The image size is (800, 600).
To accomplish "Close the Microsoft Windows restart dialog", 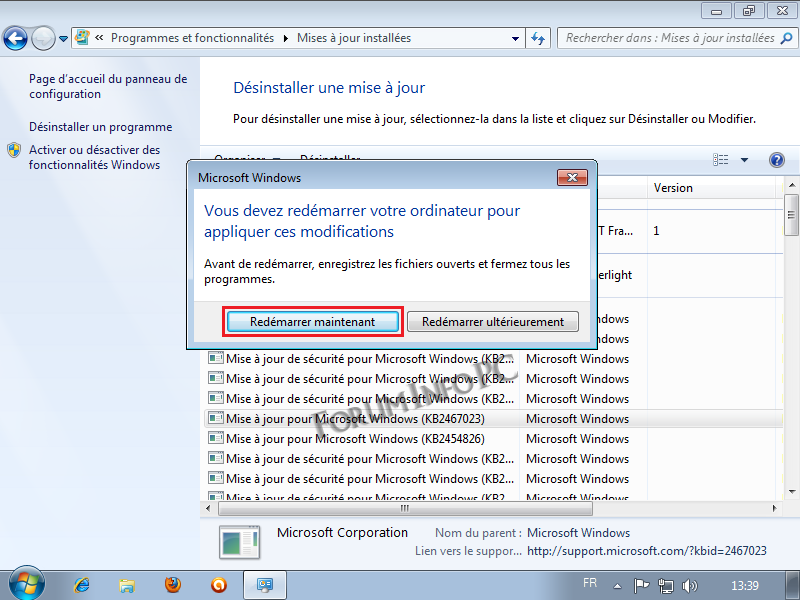I will (572, 178).
